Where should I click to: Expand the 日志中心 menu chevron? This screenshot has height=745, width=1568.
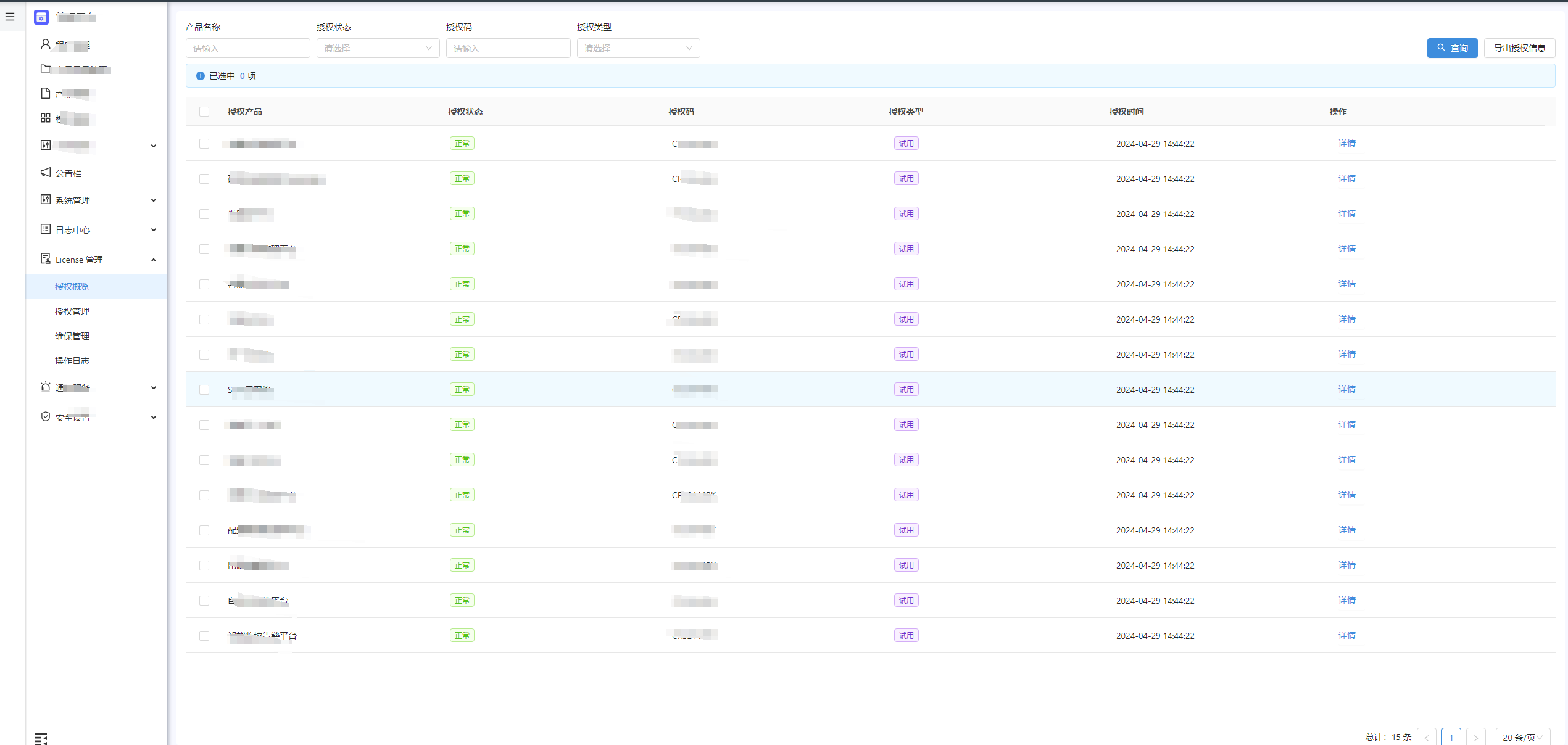pyautogui.click(x=154, y=229)
